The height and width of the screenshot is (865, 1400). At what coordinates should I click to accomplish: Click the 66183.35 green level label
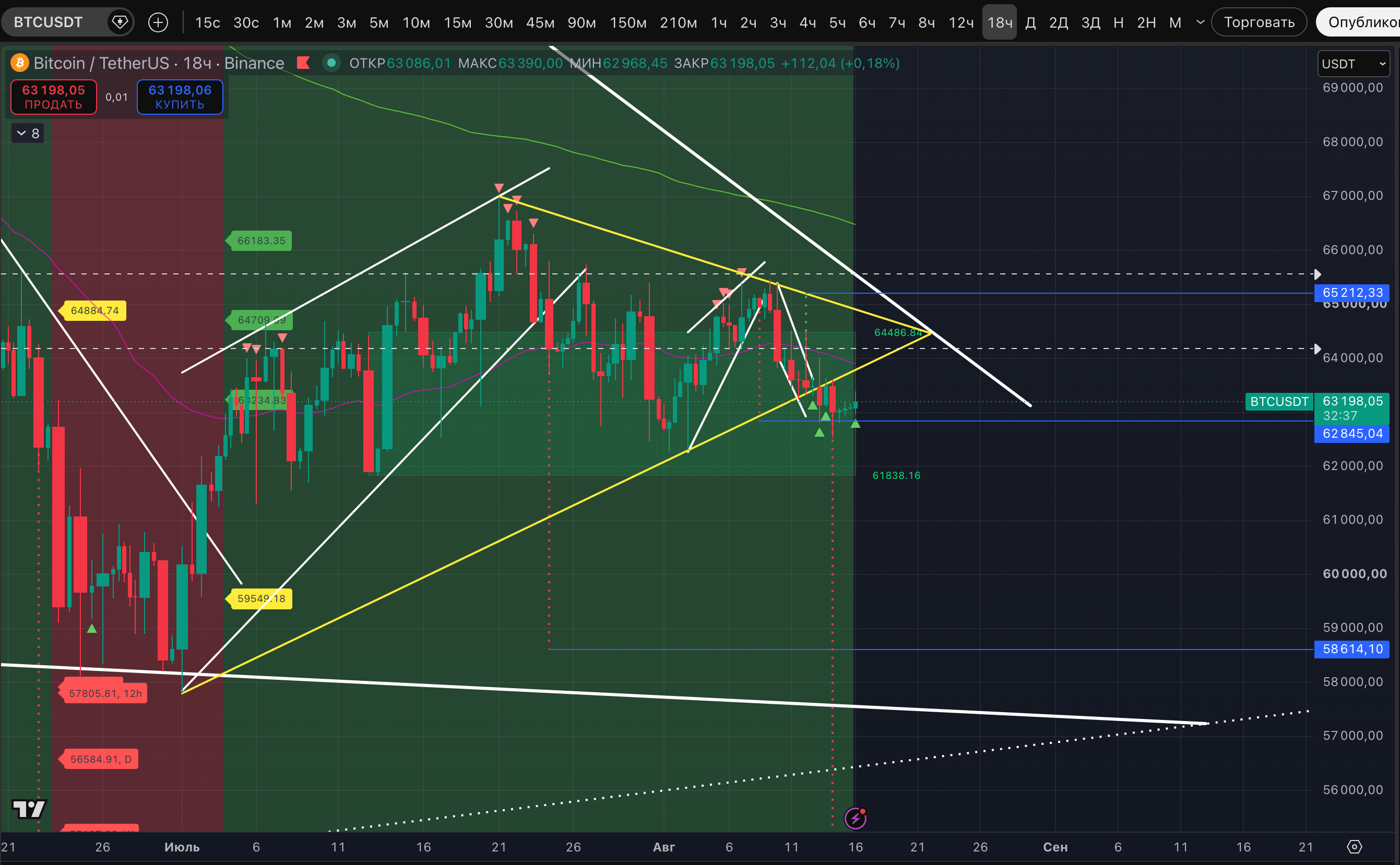tap(259, 241)
